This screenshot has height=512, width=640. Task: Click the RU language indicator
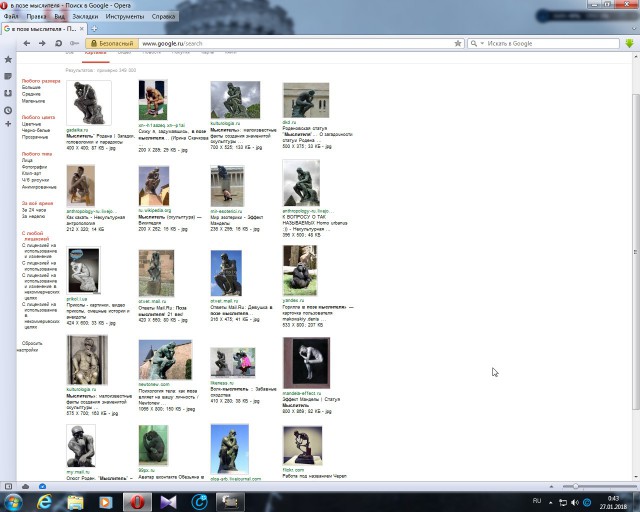[537, 501]
